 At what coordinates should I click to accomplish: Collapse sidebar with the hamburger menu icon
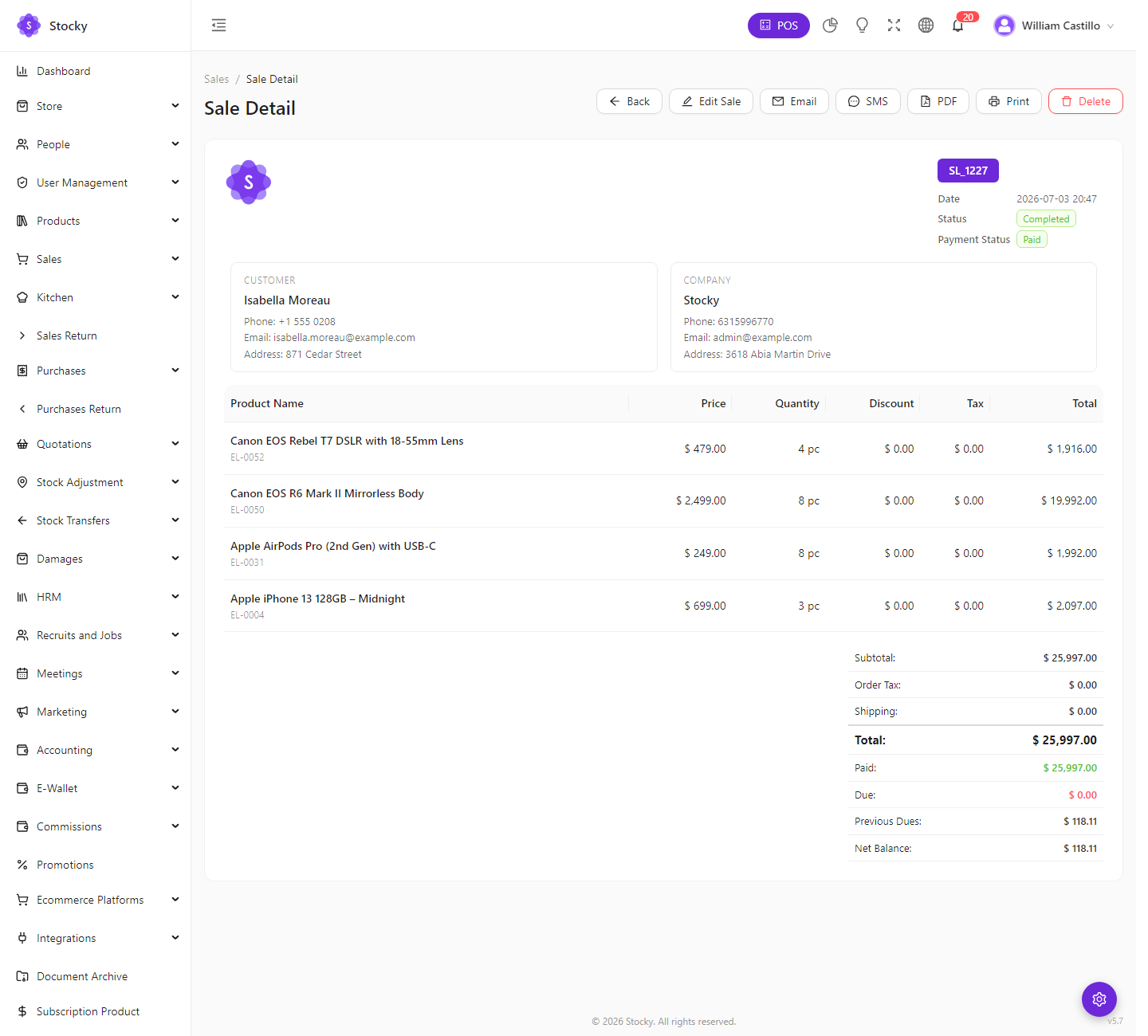click(218, 26)
